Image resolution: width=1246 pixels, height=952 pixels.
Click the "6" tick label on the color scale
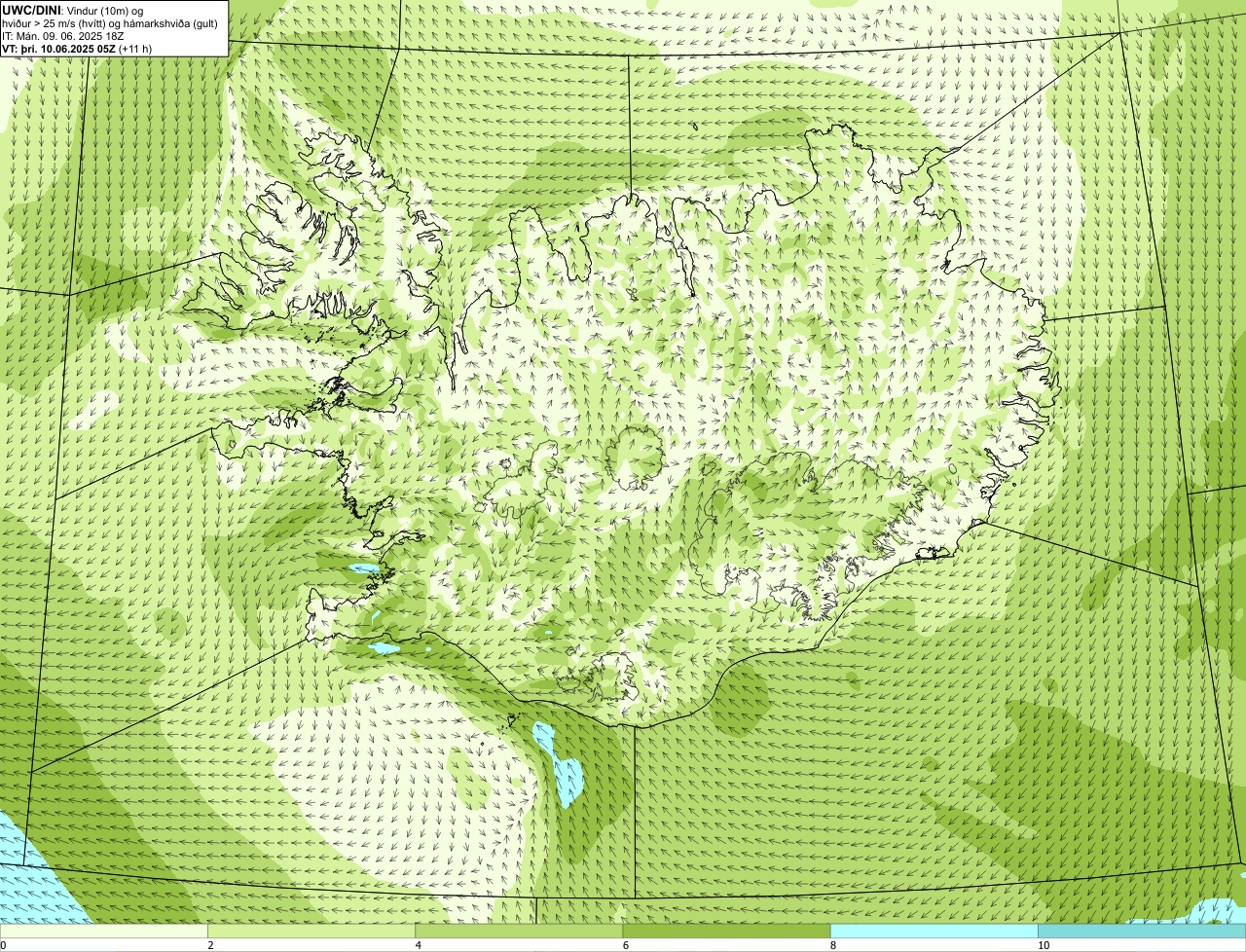pyautogui.click(x=625, y=945)
